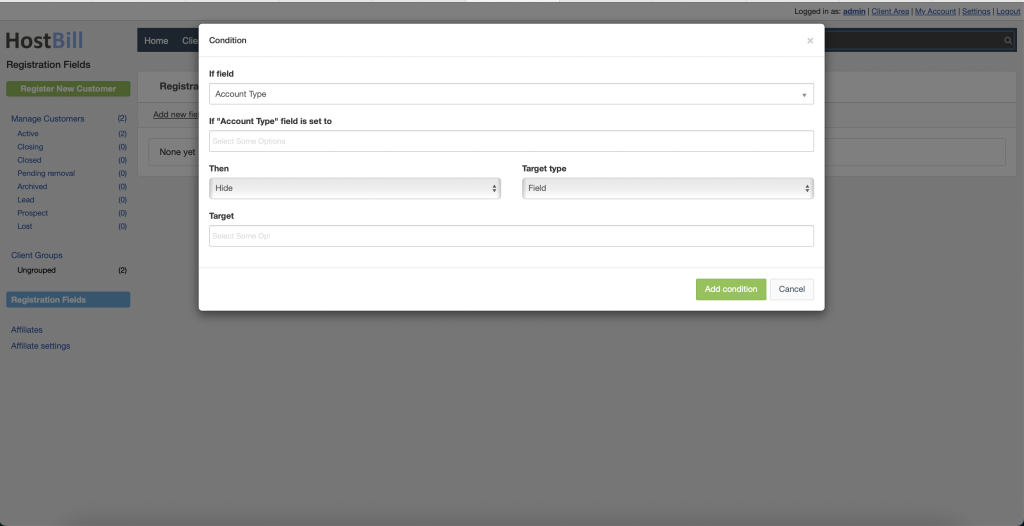Open the Pending removal customers list
This screenshot has height=526, width=1024.
click(x=46, y=173)
